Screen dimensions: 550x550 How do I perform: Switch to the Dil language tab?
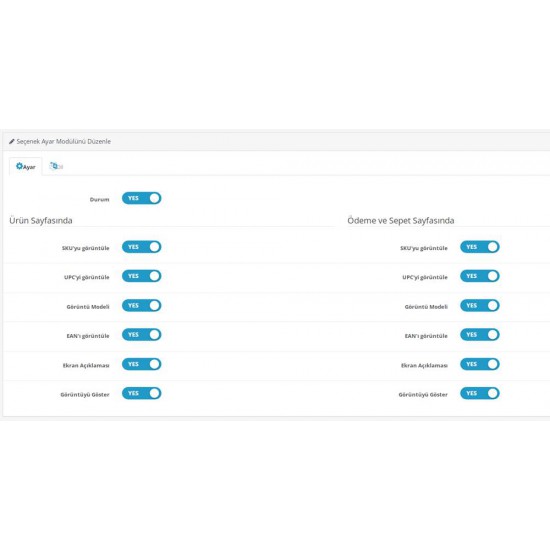coord(56,166)
